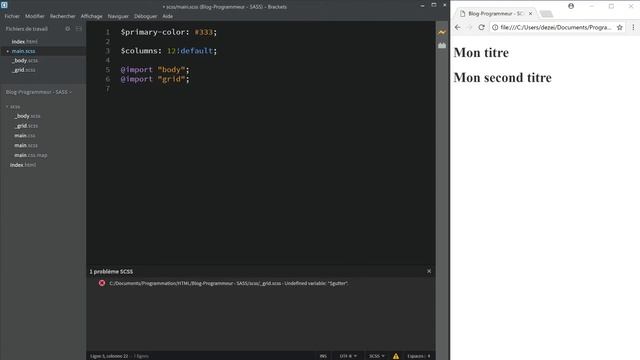This screenshot has height=360, width=640.
Task: Open main.css.map in project tree
Action: 31,155
